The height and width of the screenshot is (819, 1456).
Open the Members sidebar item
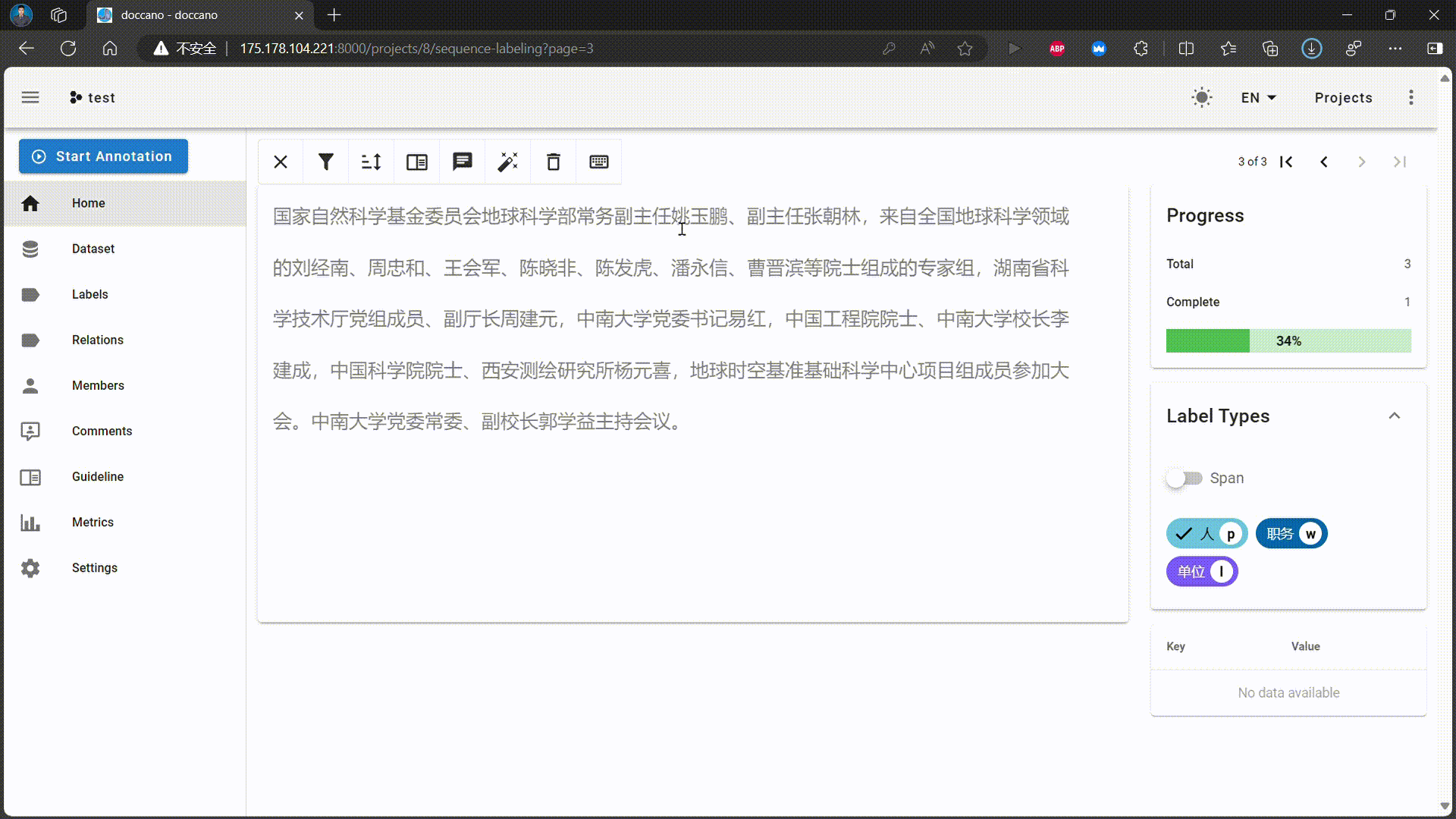(x=125, y=385)
